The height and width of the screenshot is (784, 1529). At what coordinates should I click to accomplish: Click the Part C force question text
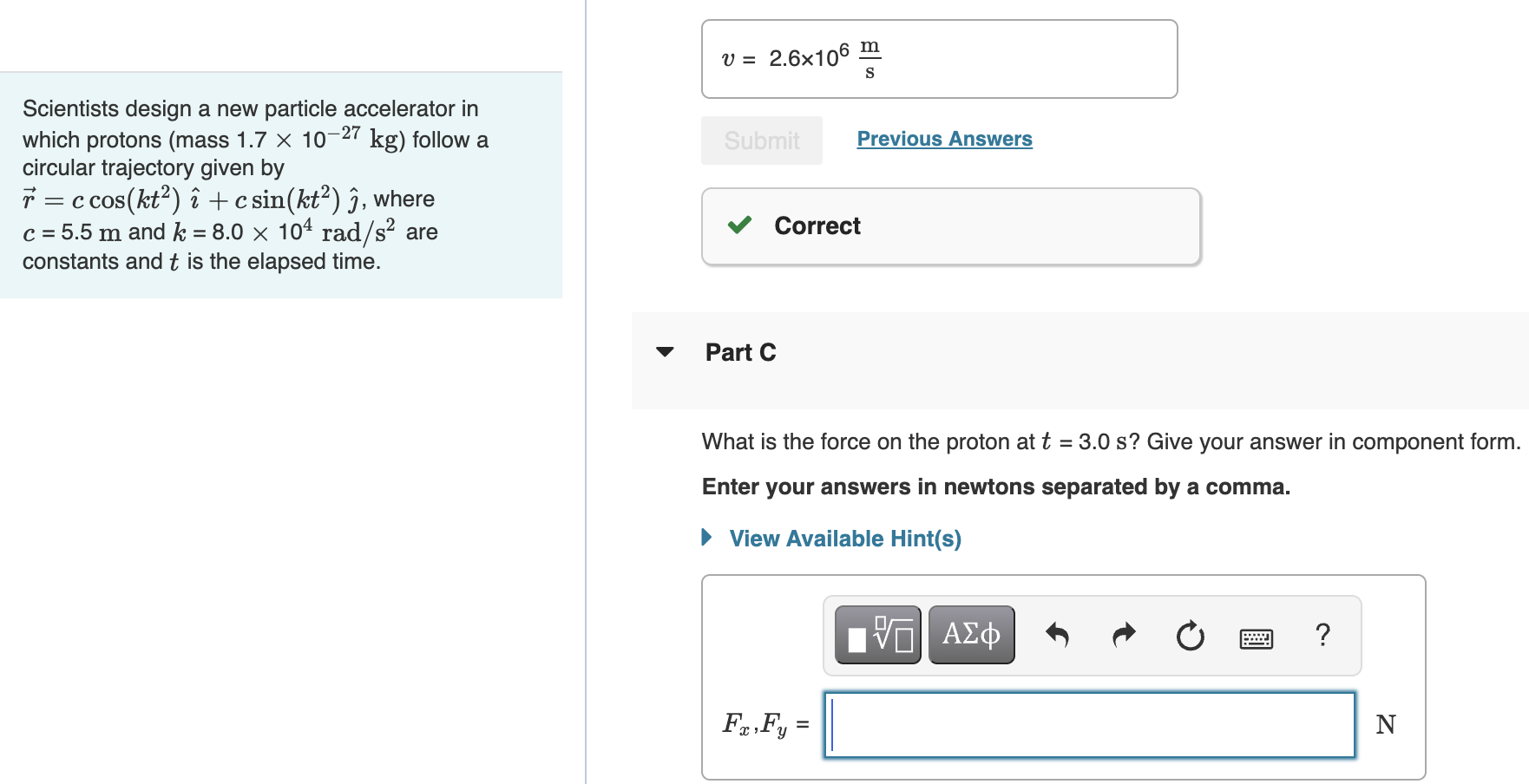(x=1110, y=441)
